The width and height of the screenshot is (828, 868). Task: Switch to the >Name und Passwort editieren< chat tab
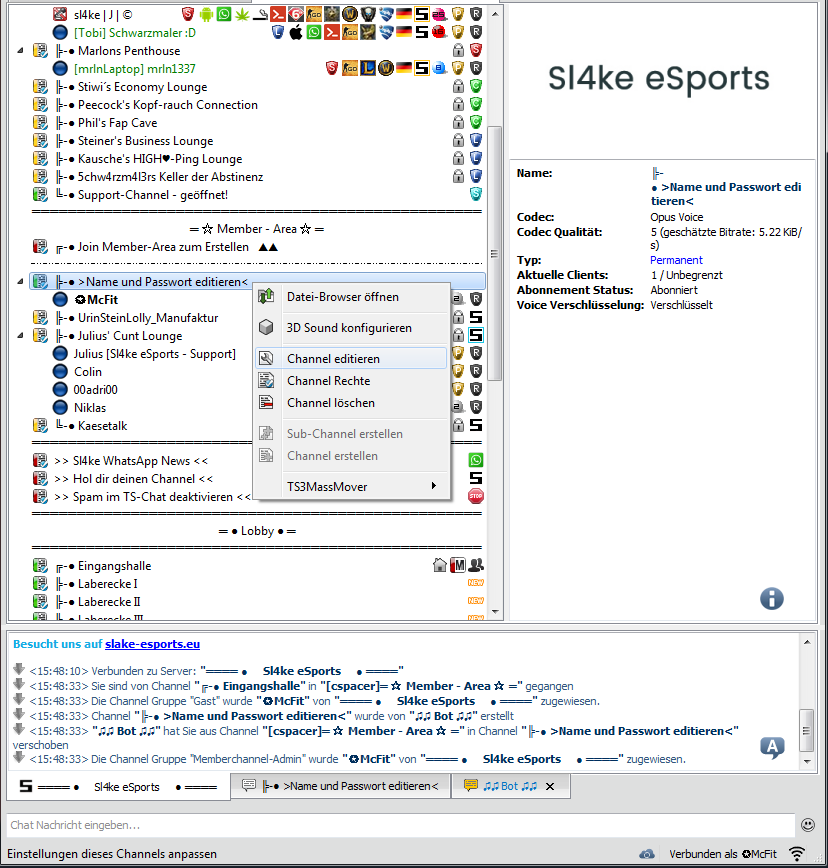tap(341, 786)
